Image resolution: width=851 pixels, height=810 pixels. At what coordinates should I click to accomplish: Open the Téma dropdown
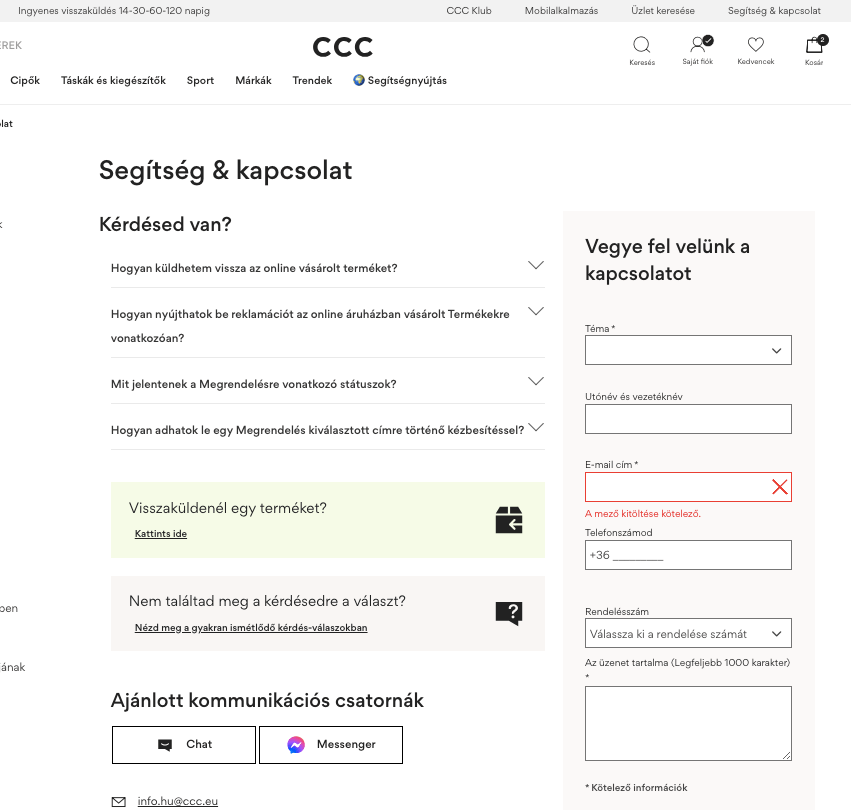pyautogui.click(x=688, y=350)
